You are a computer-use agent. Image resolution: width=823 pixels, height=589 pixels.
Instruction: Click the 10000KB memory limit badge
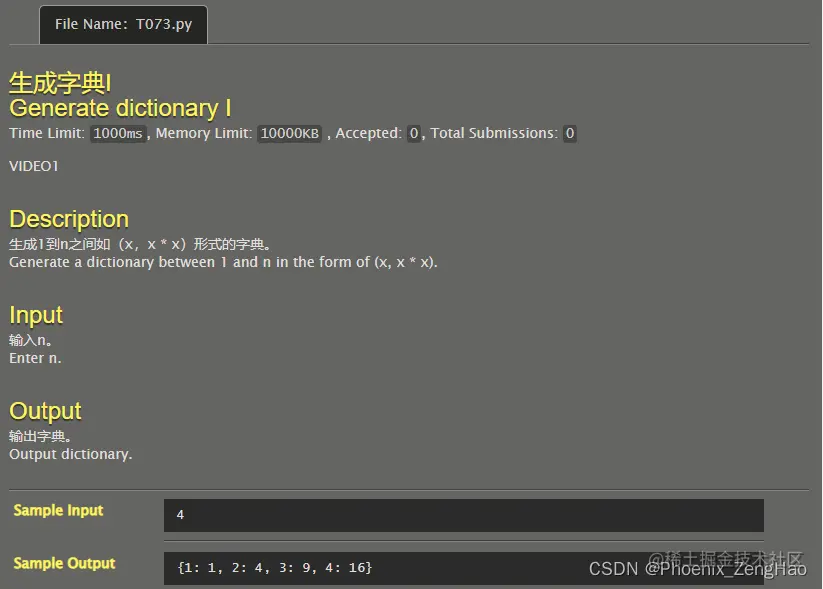(x=289, y=133)
